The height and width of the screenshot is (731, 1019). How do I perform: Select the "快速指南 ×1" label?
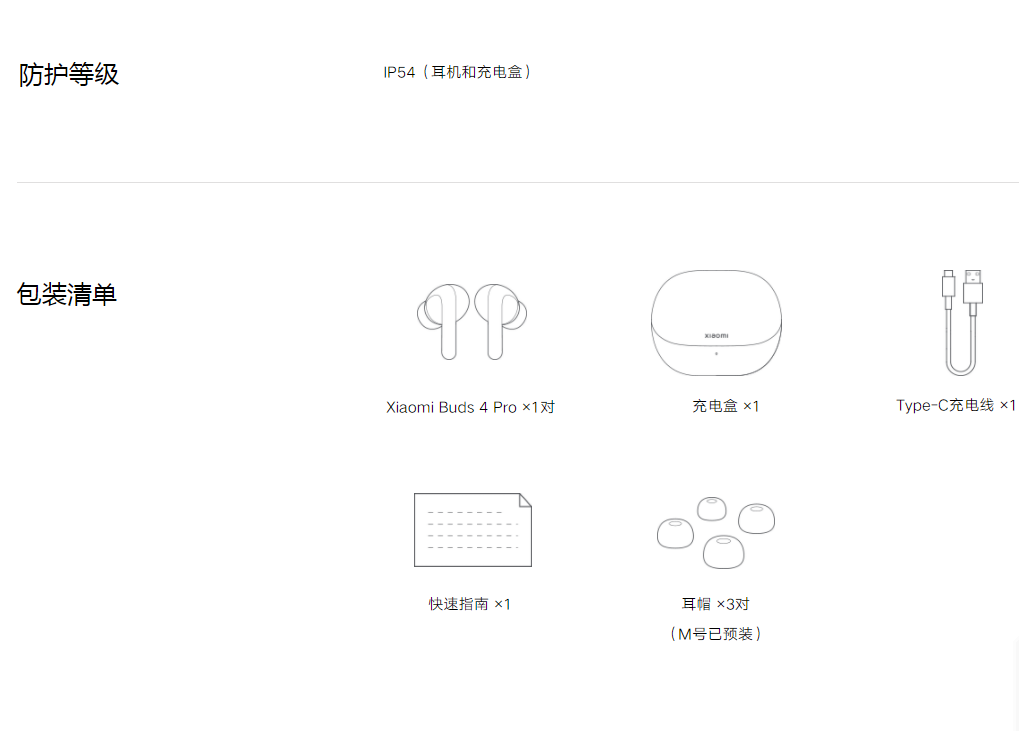[469, 604]
